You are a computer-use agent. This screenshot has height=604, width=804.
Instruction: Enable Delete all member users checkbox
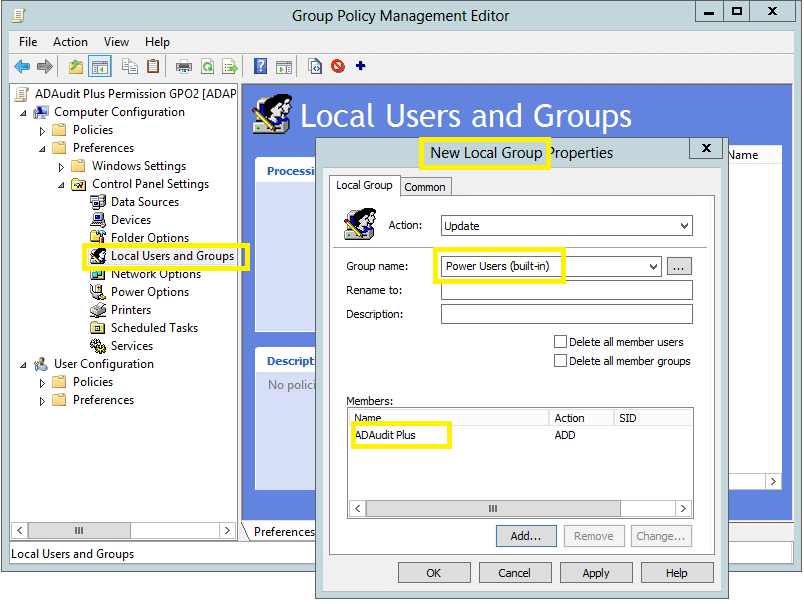coord(561,342)
